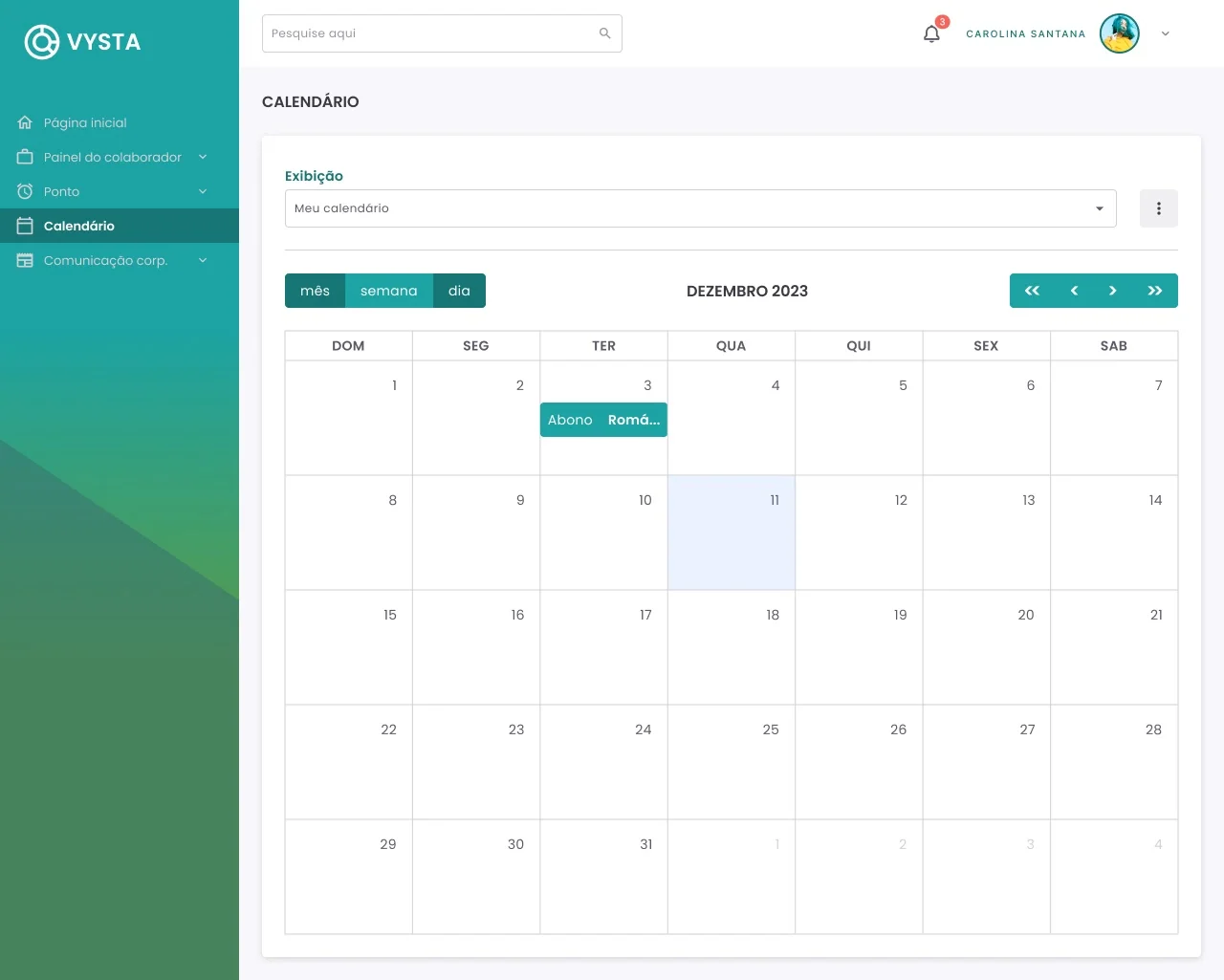This screenshot has height=980, width=1224.
Task: Go to the previous month arrow
Action: (1074, 291)
